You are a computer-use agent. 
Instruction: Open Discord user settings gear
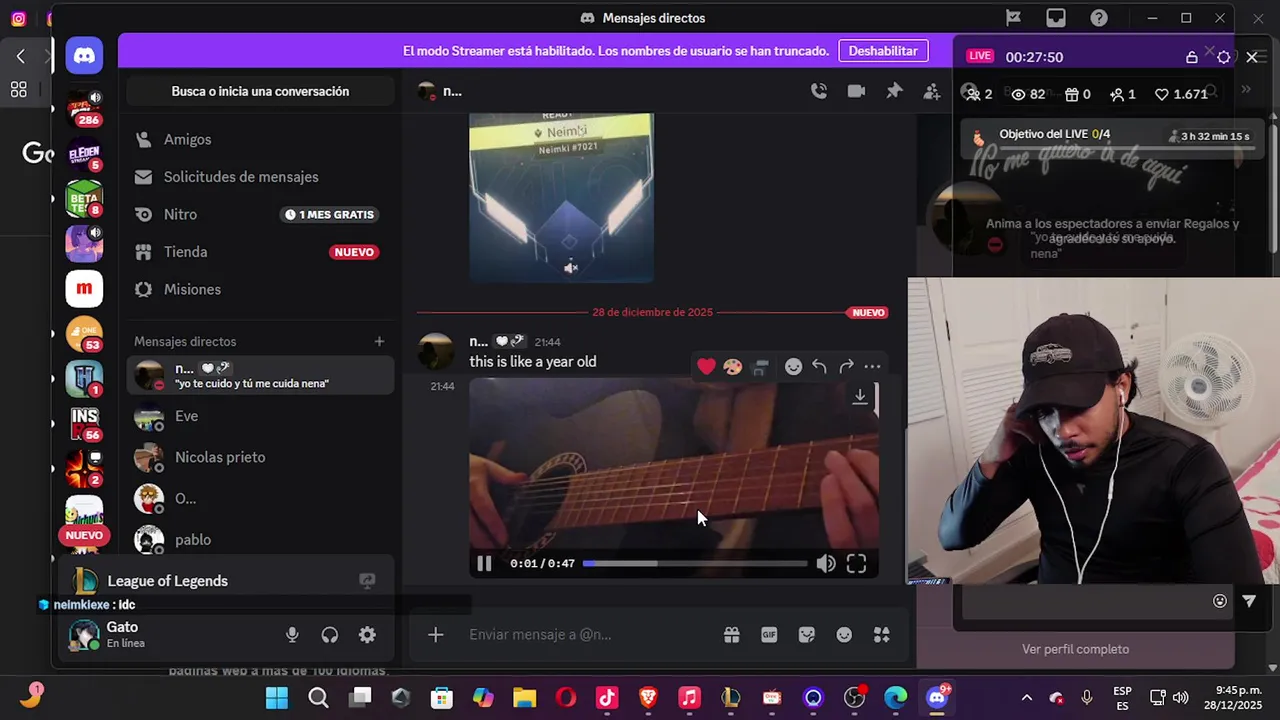(x=367, y=635)
